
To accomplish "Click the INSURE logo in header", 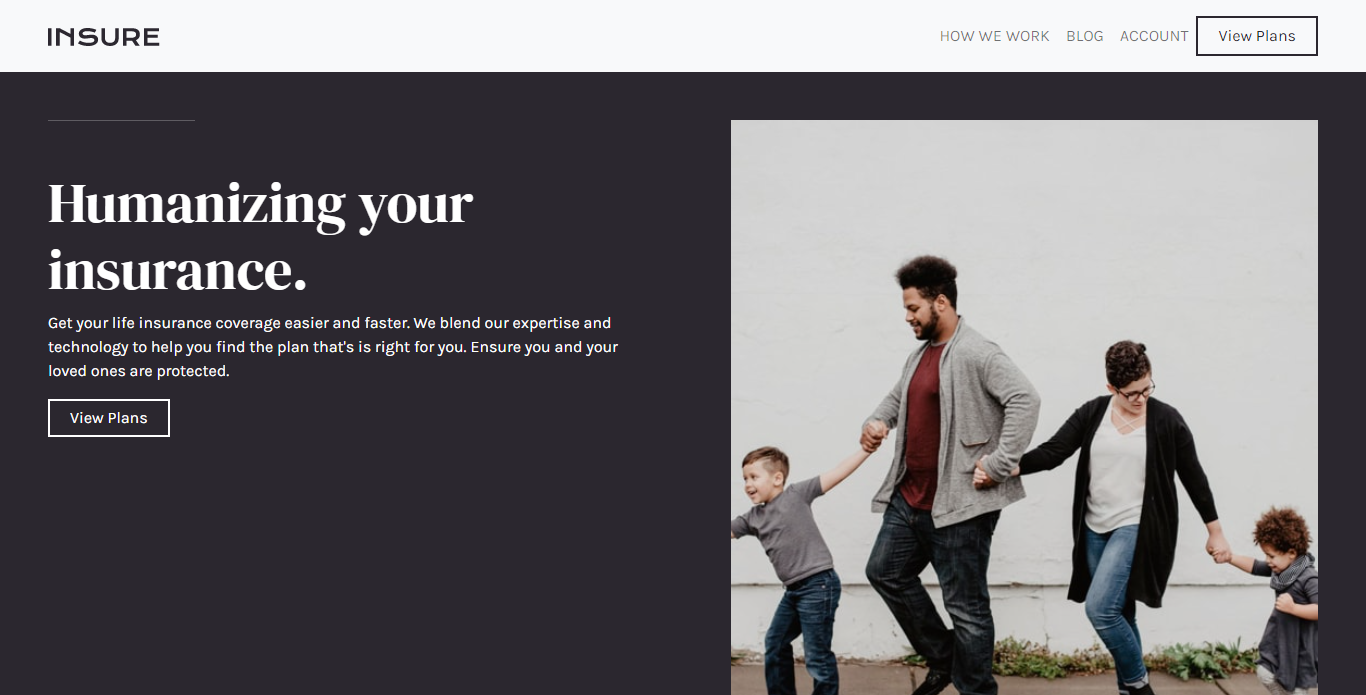I will 104,37.
